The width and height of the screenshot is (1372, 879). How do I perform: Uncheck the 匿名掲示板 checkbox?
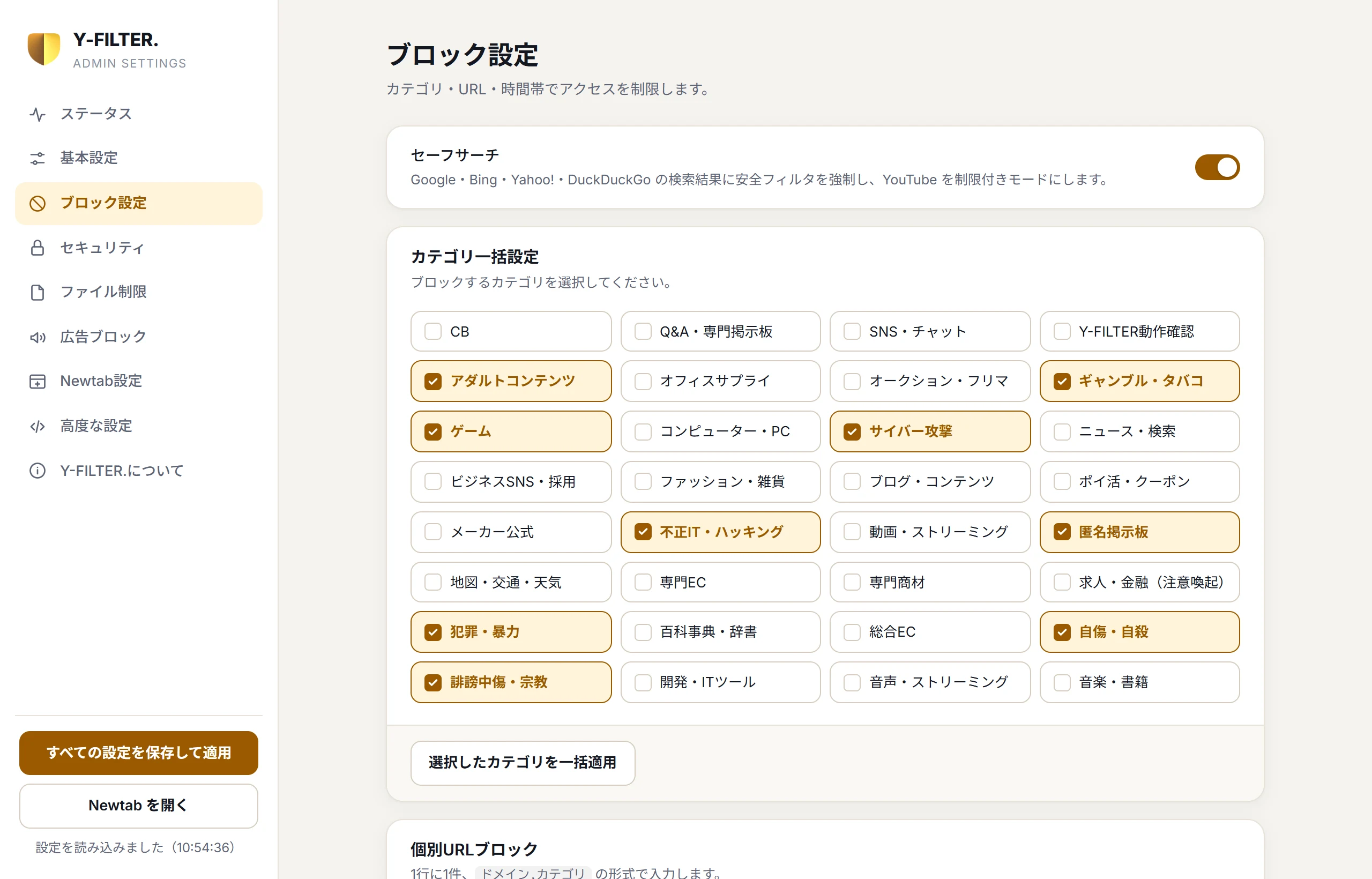point(1062,532)
